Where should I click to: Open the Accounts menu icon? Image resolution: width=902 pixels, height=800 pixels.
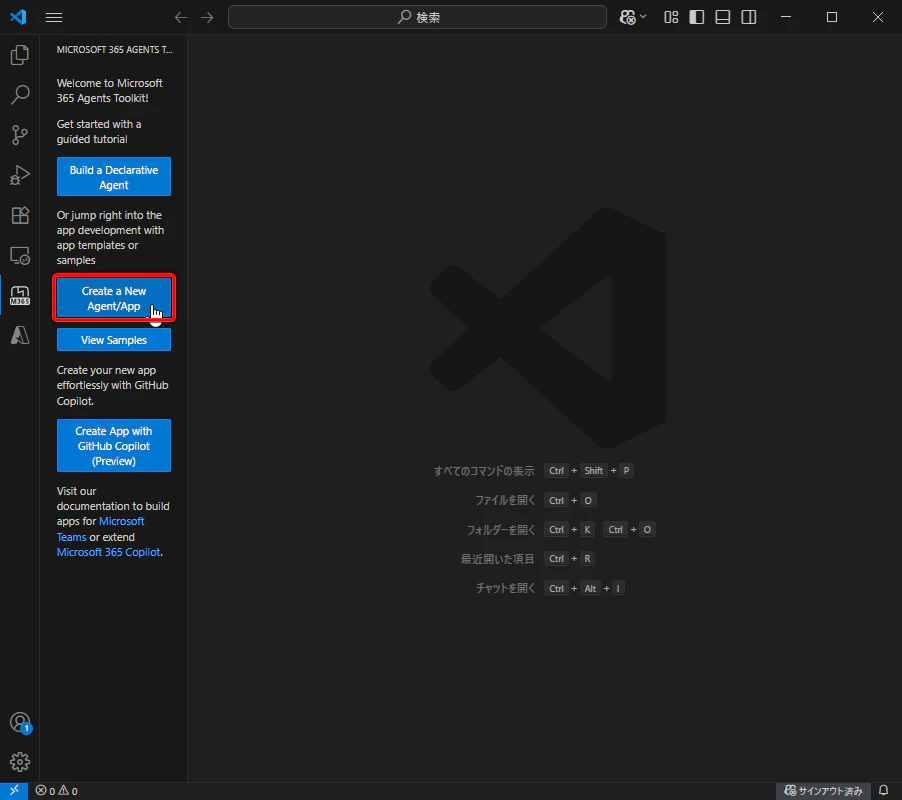pos(20,722)
